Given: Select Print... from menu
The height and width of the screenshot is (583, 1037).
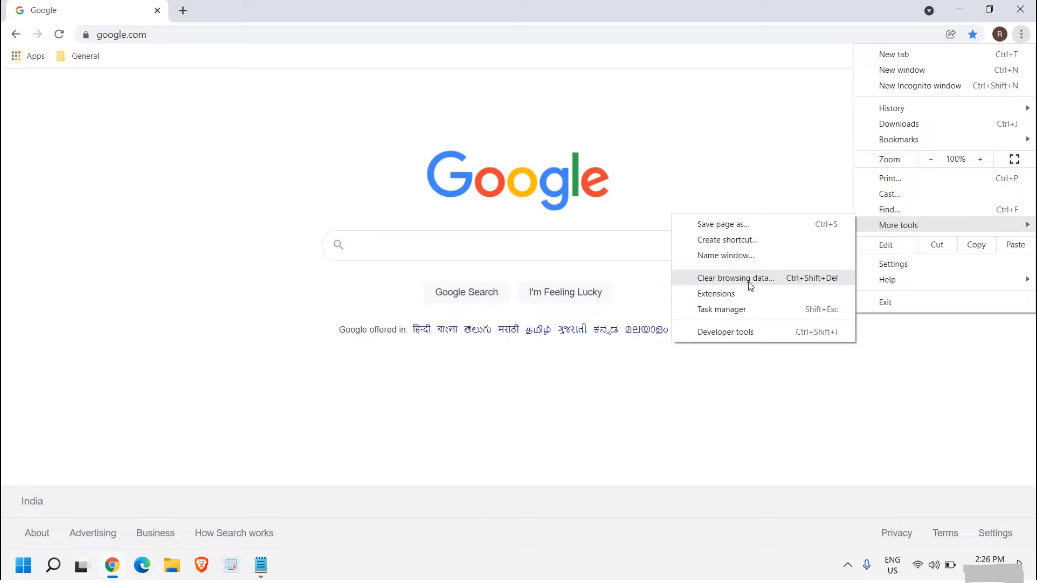Looking at the screenshot, I should coord(946,178).
